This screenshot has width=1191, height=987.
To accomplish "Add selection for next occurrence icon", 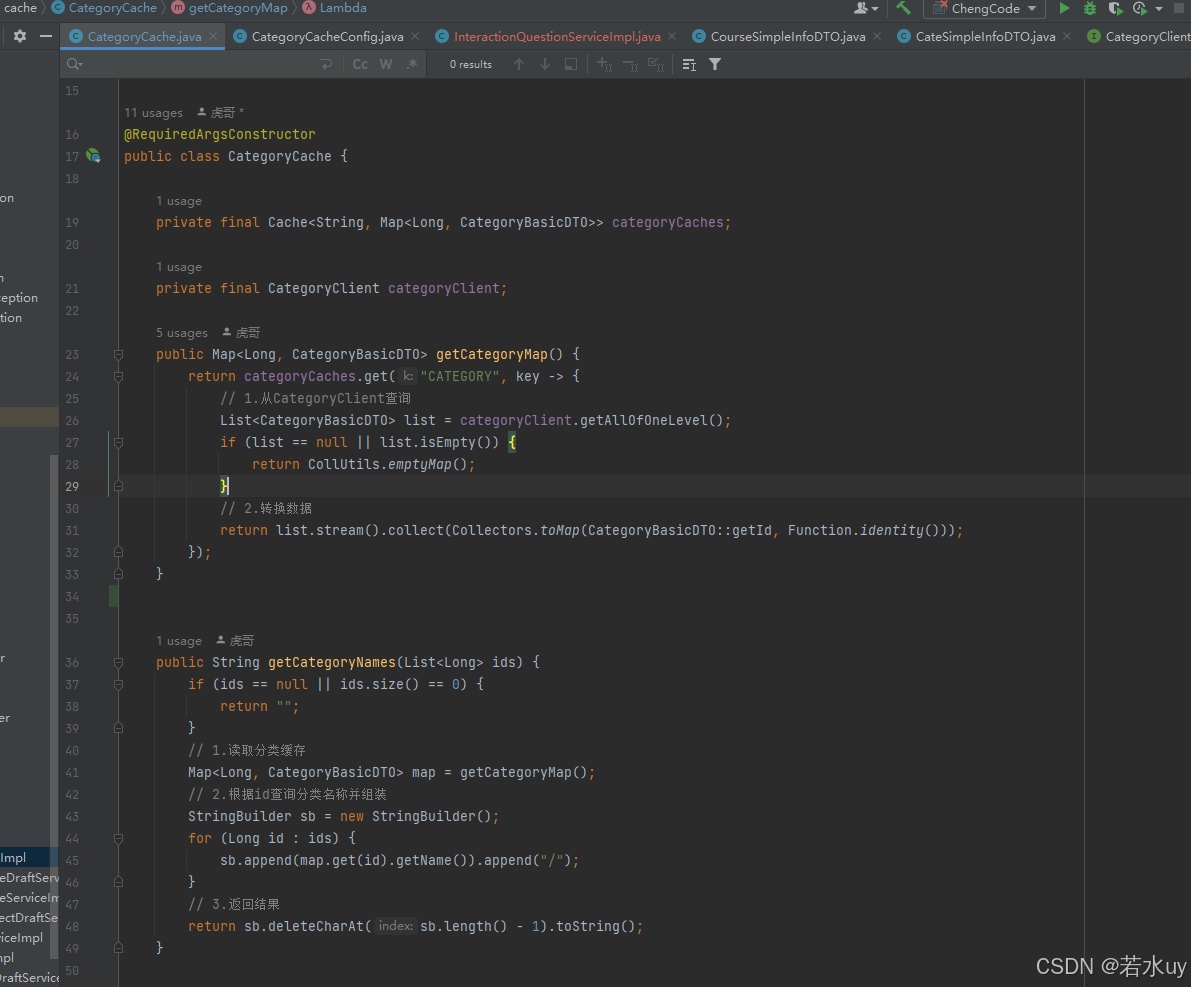I will click(605, 65).
